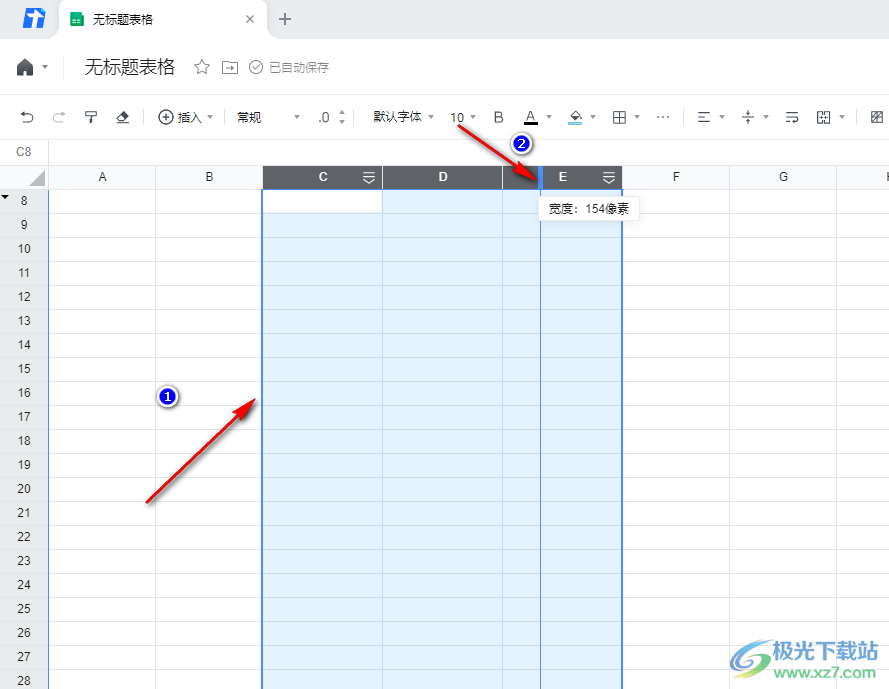Image resolution: width=889 pixels, height=689 pixels.
Task: Select row 20 header
Action: [x=24, y=489]
